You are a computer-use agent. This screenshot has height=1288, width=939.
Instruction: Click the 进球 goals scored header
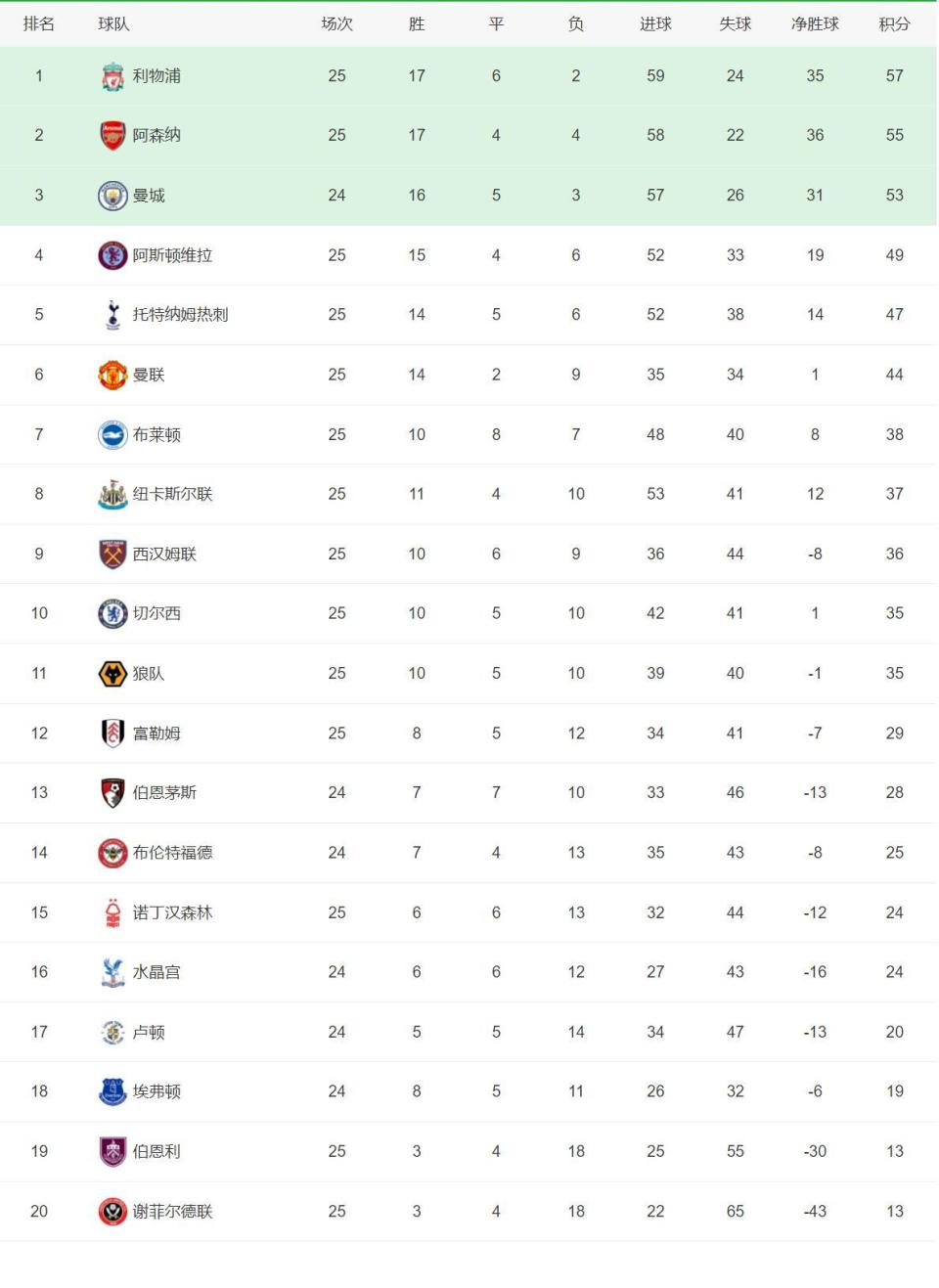[655, 24]
